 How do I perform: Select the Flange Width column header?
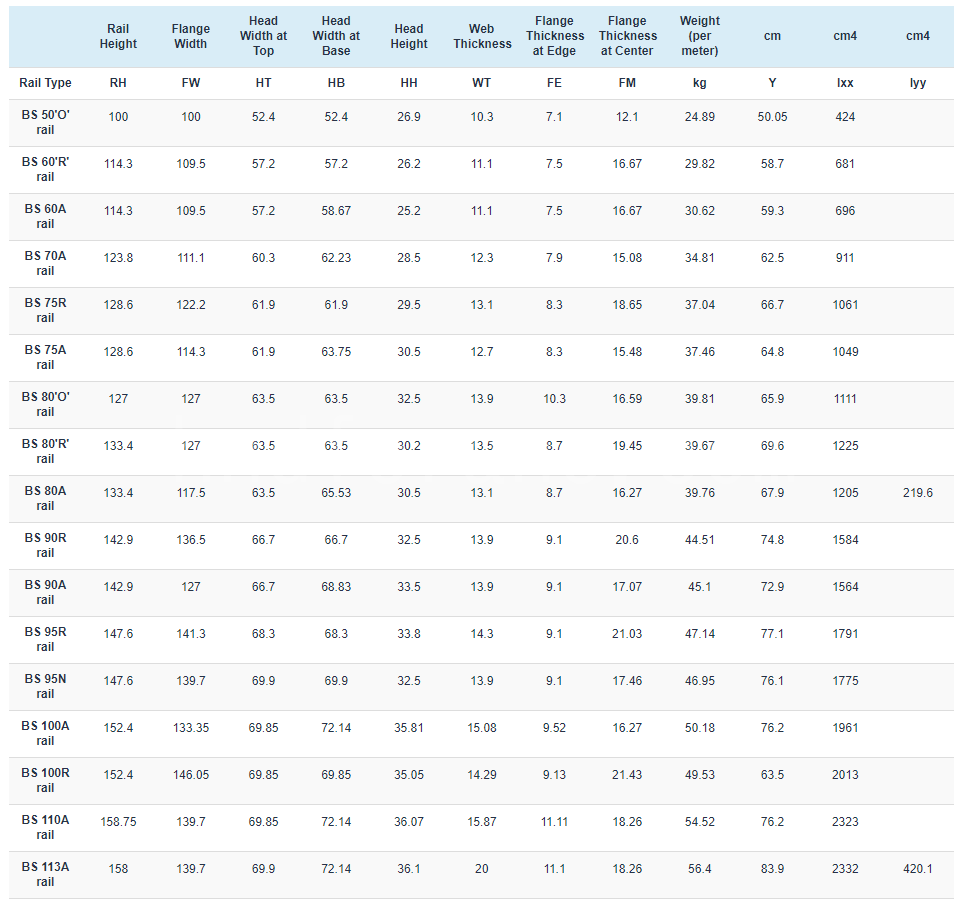[x=191, y=36]
